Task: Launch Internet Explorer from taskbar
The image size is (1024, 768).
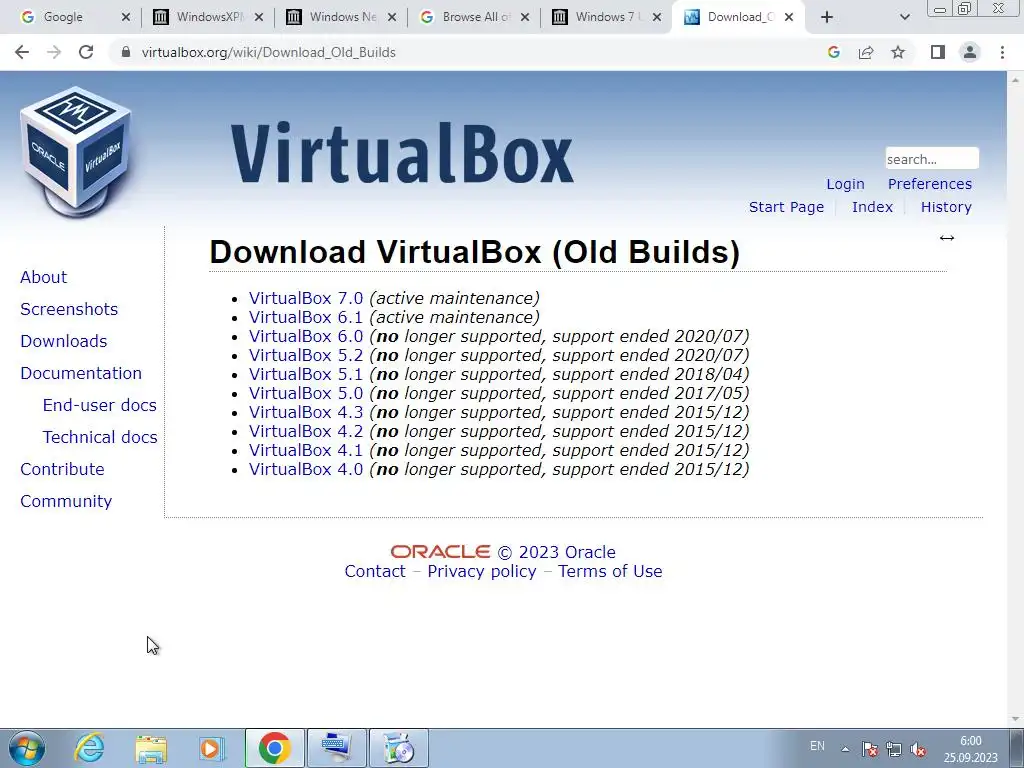Action: (89, 748)
